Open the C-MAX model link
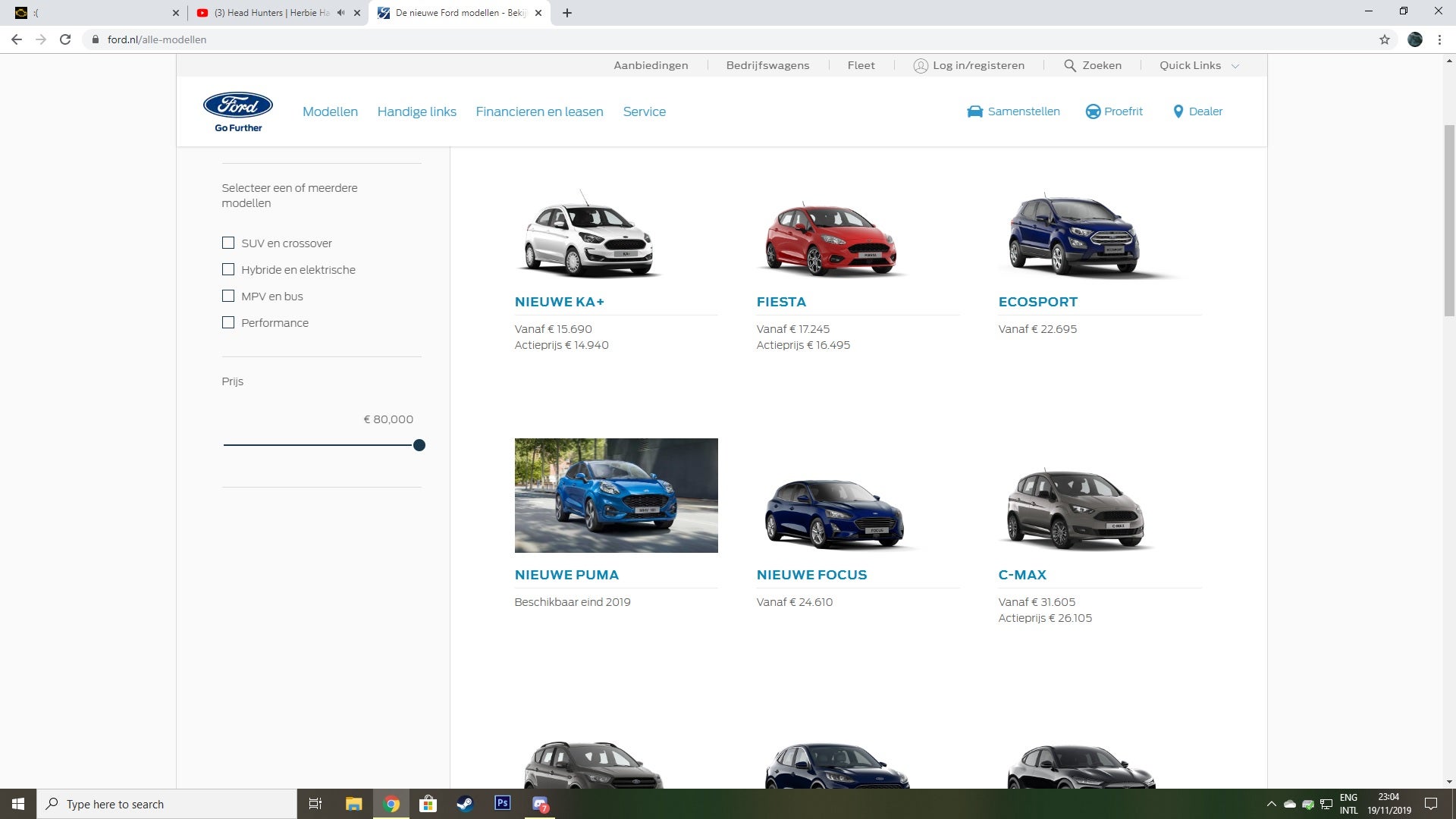This screenshot has width=1456, height=819. [x=1022, y=575]
